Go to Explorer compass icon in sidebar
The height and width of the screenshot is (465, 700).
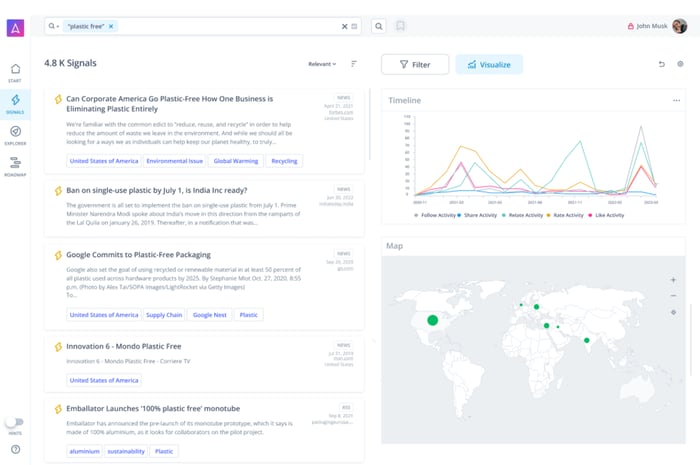(15, 132)
